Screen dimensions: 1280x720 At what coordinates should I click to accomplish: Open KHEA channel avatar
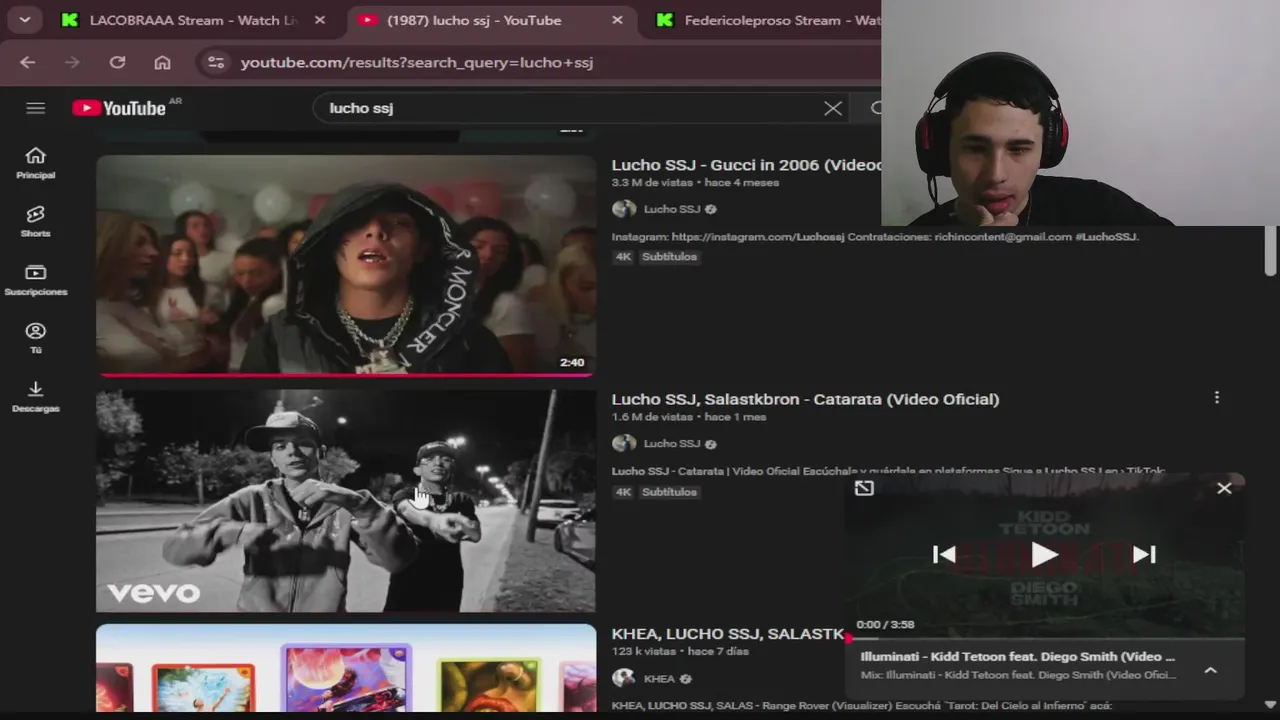624,678
